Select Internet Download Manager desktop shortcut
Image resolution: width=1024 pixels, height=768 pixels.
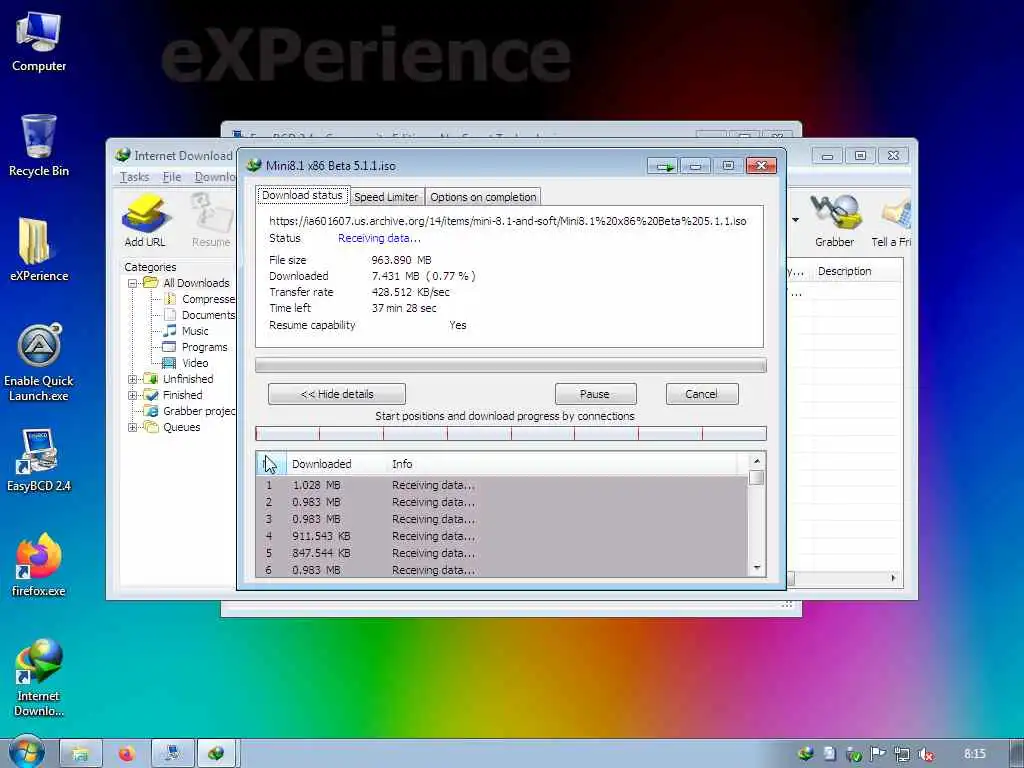pos(39,677)
